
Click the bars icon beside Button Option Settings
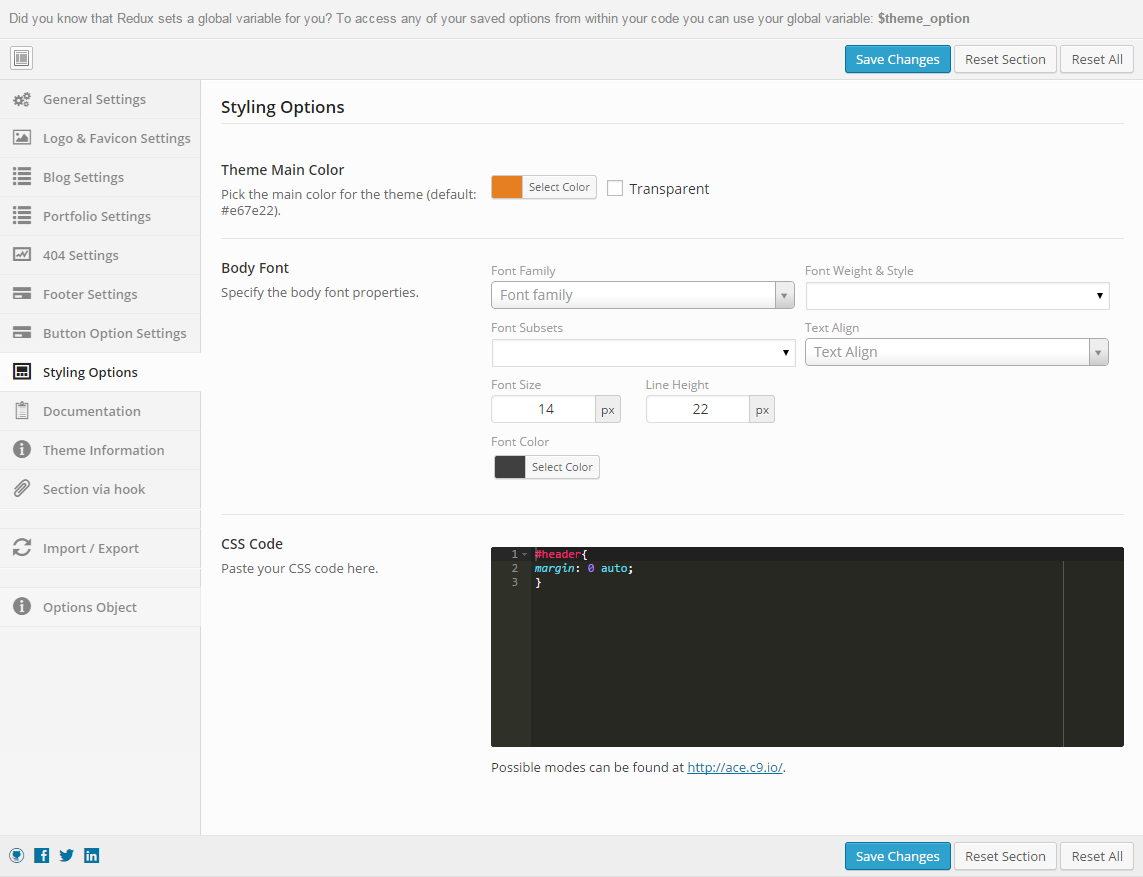[22, 332]
